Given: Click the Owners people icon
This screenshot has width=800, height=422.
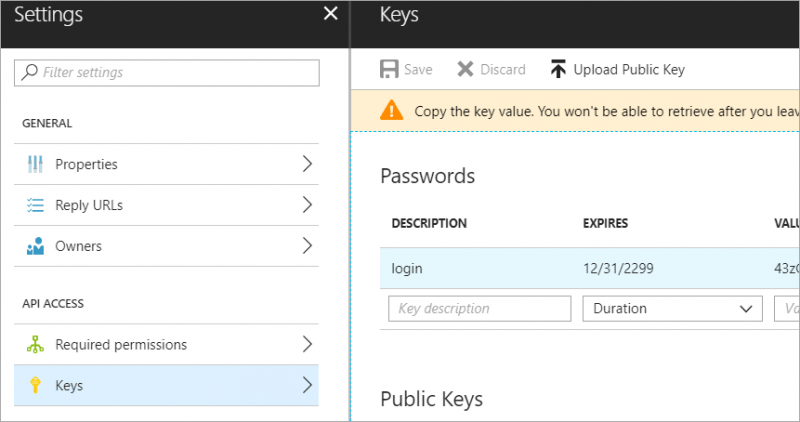Looking at the screenshot, I should [35, 246].
